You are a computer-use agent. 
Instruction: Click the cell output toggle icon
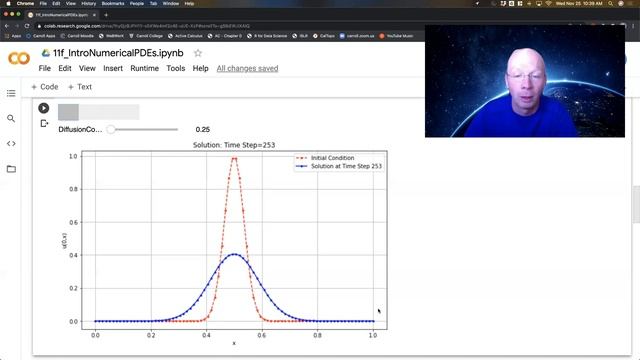pos(44,124)
